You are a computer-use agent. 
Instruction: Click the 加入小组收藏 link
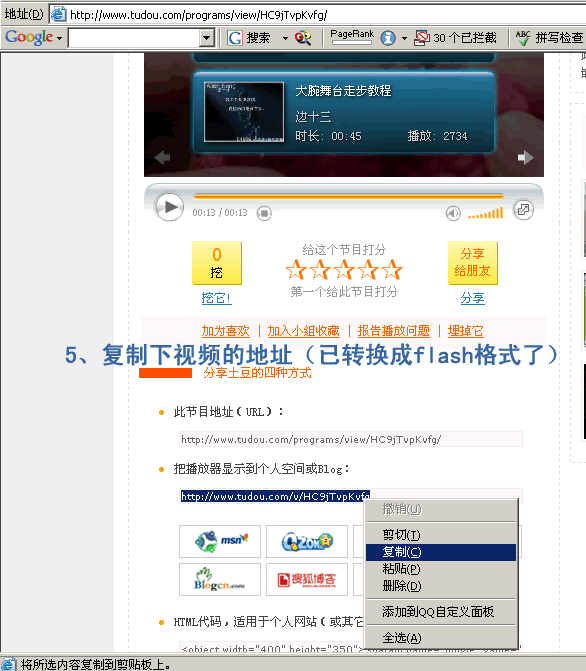tap(303, 331)
